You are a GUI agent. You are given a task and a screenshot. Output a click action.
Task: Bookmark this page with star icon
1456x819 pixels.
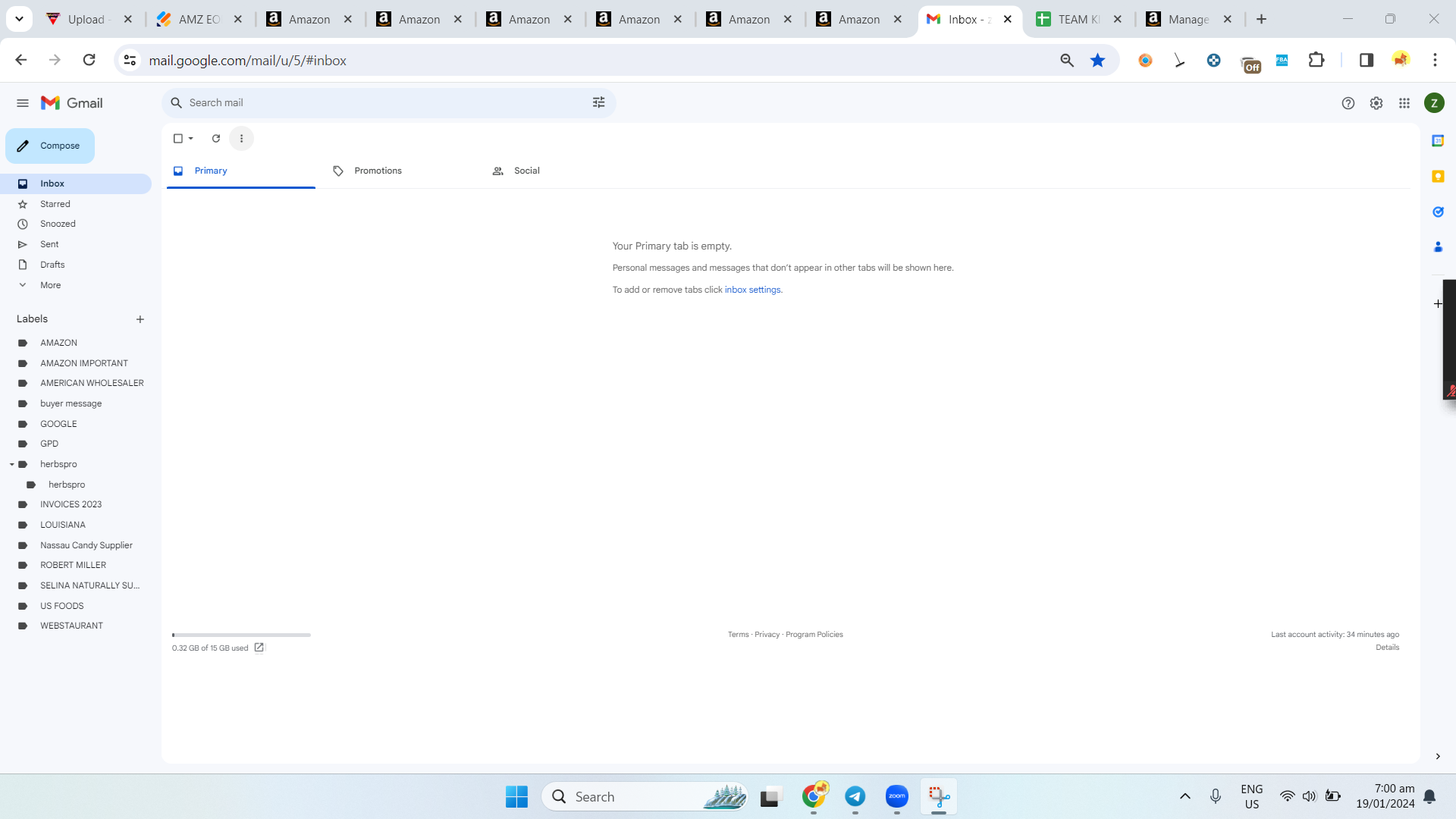(x=1097, y=61)
